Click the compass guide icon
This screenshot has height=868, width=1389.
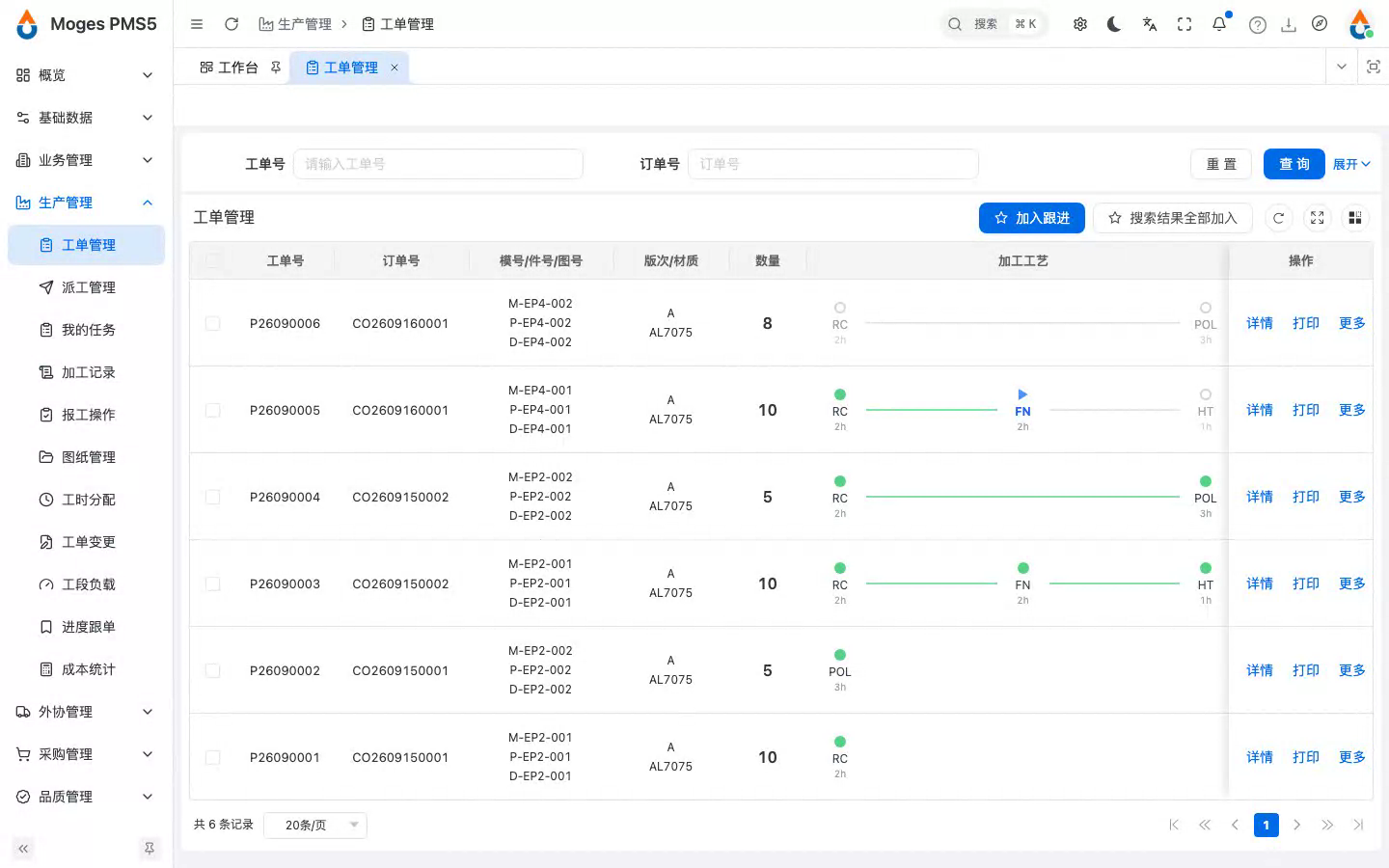(1320, 24)
